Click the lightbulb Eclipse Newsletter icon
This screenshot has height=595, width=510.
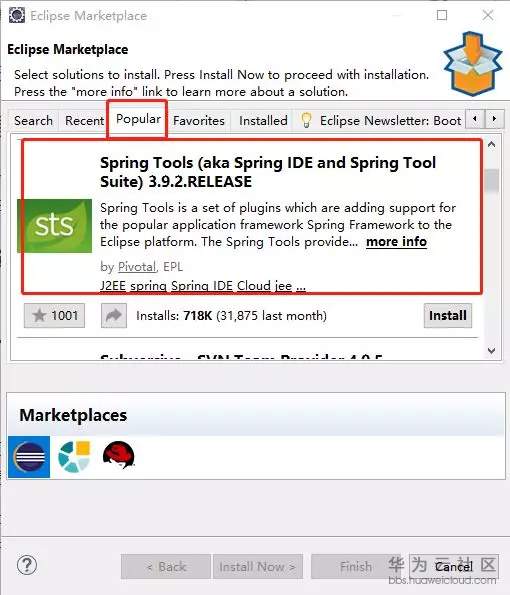(x=306, y=120)
